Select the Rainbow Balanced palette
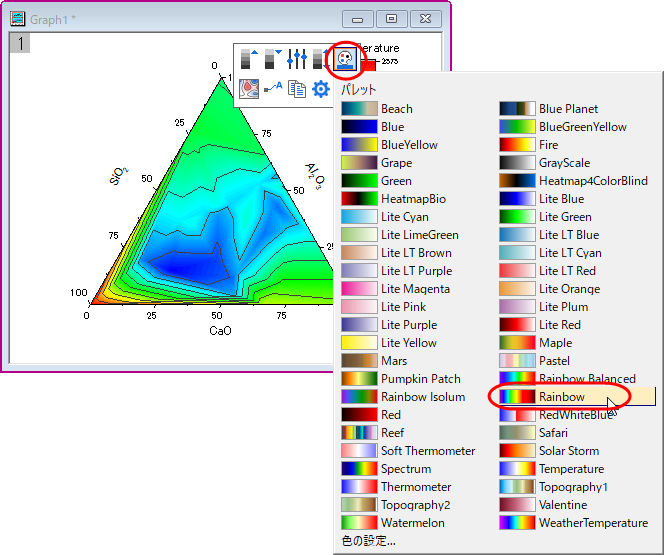The image size is (664, 555). pos(567,378)
